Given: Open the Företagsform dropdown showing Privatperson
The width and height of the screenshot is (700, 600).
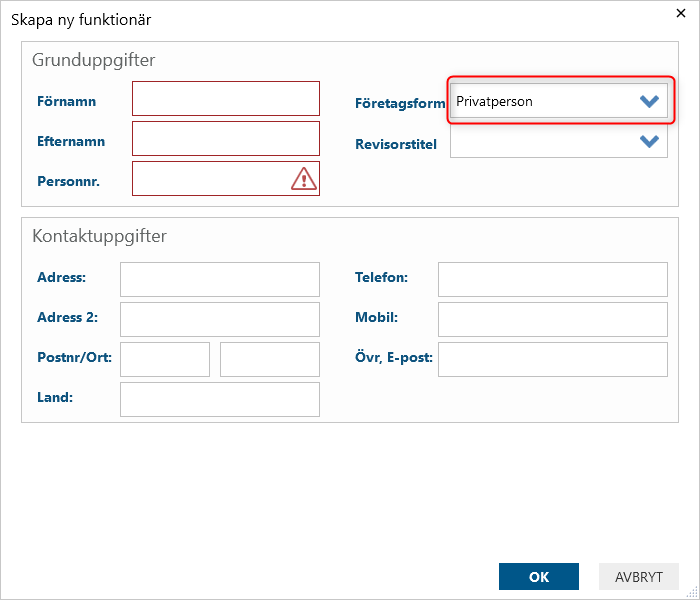Looking at the screenshot, I should pos(559,101).
